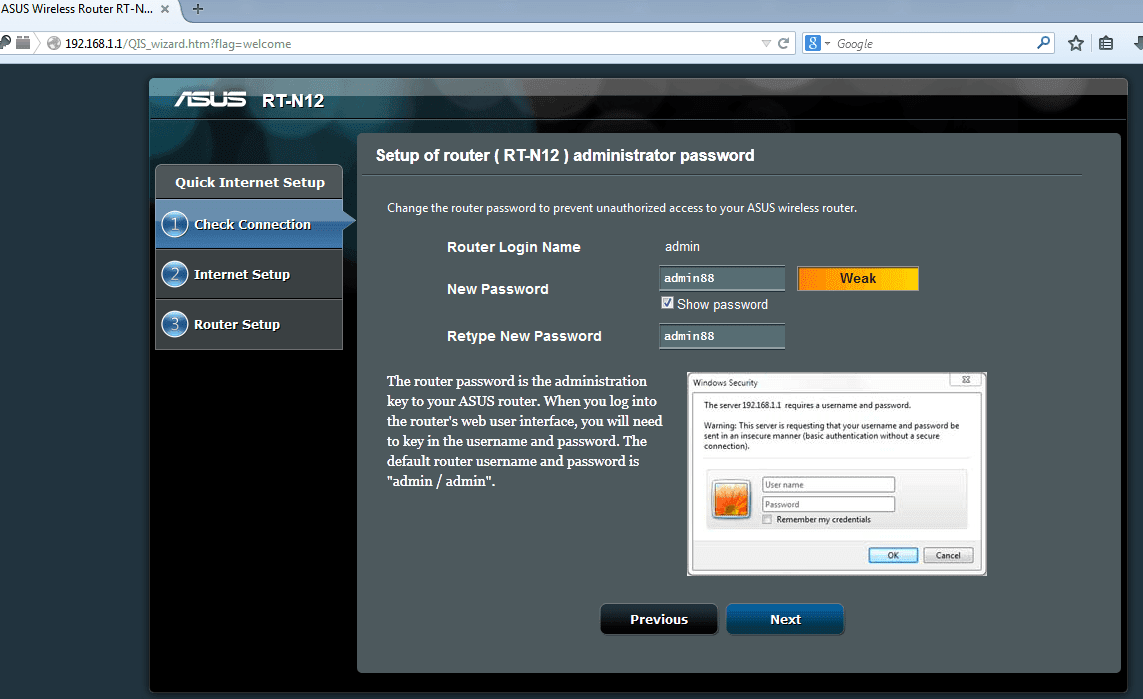Click the 'admin' login name value
This screenshot has height=699, width=1143.
pos(682,247)
